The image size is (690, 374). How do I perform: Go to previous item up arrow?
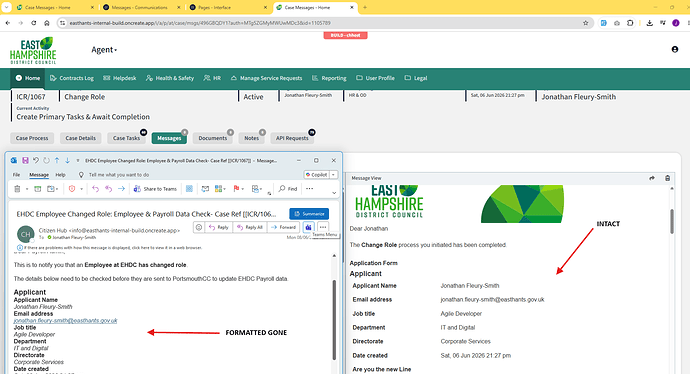tap(57, 161)
